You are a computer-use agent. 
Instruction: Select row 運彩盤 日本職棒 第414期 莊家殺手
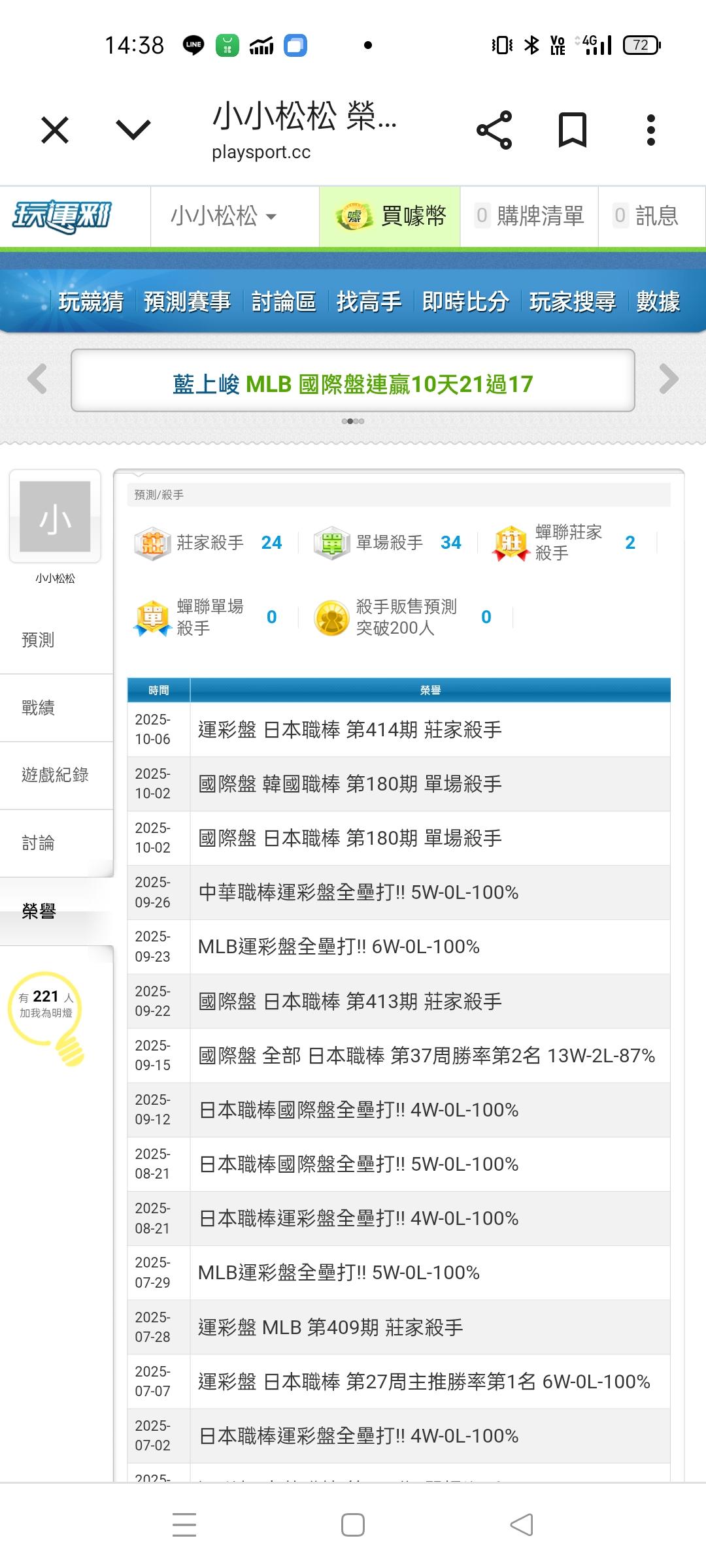(399, 729)
